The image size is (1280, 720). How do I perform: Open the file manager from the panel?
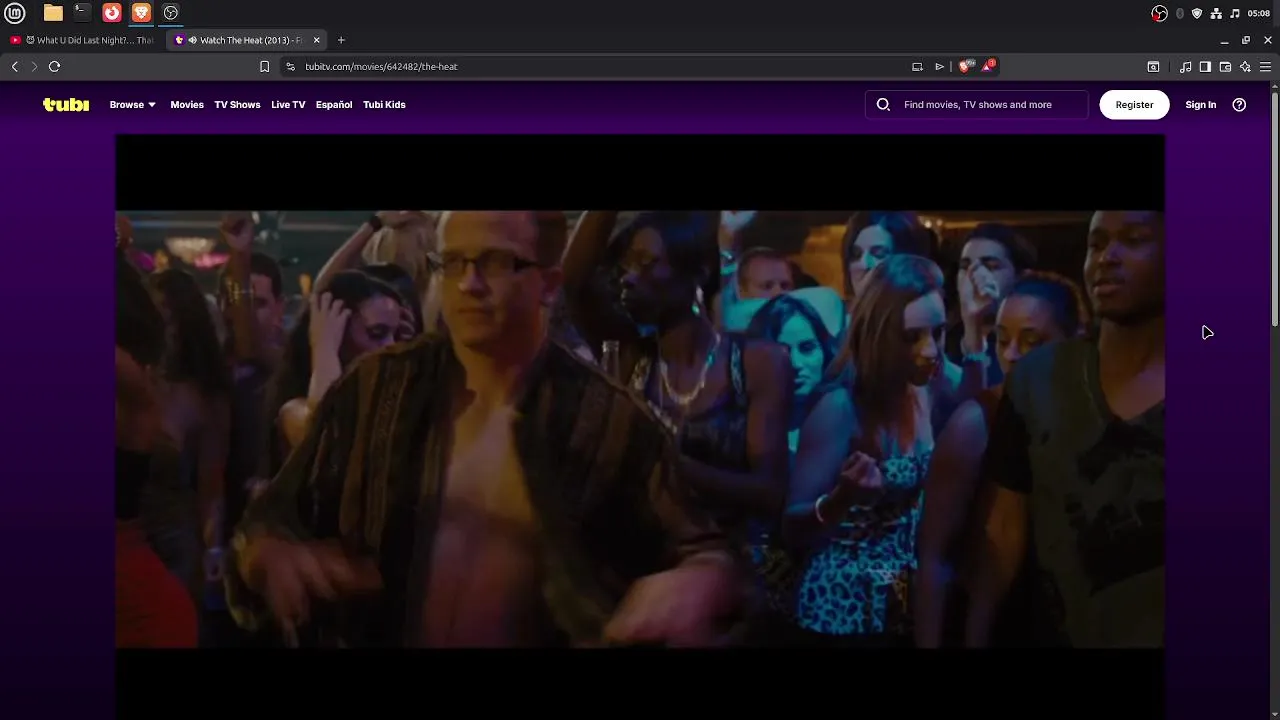[53, 13]
